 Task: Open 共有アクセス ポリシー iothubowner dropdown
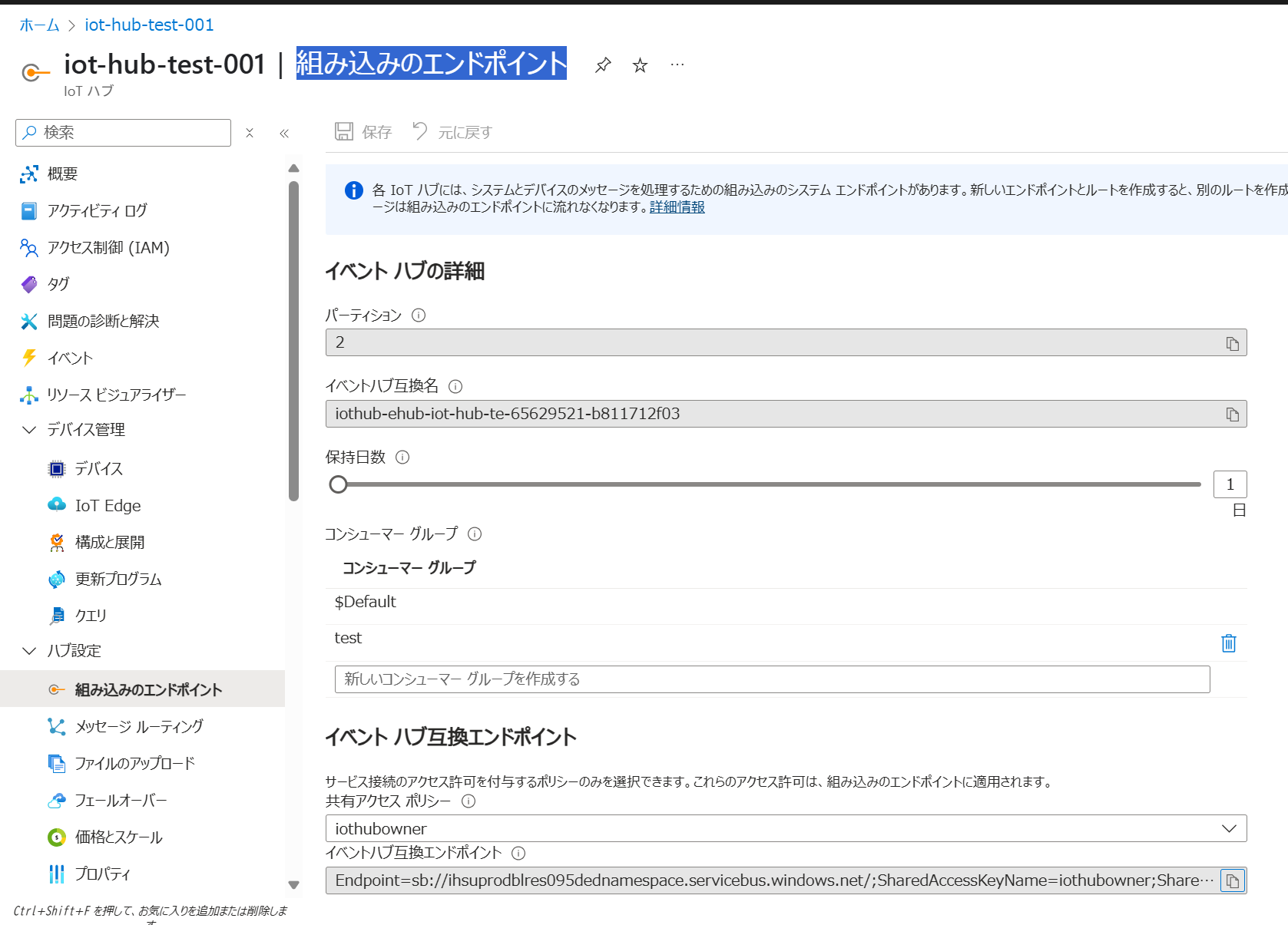[786, 829]
